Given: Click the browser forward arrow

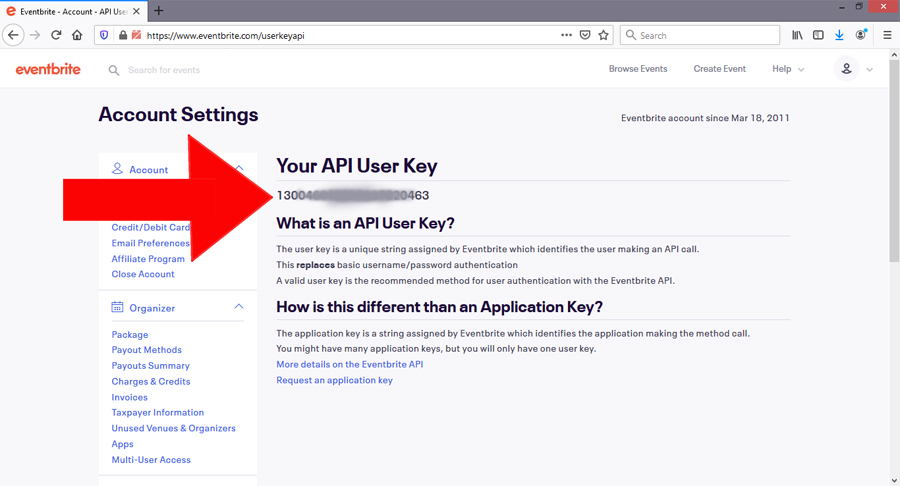Looking at the screenshot, I should point(35,35).
